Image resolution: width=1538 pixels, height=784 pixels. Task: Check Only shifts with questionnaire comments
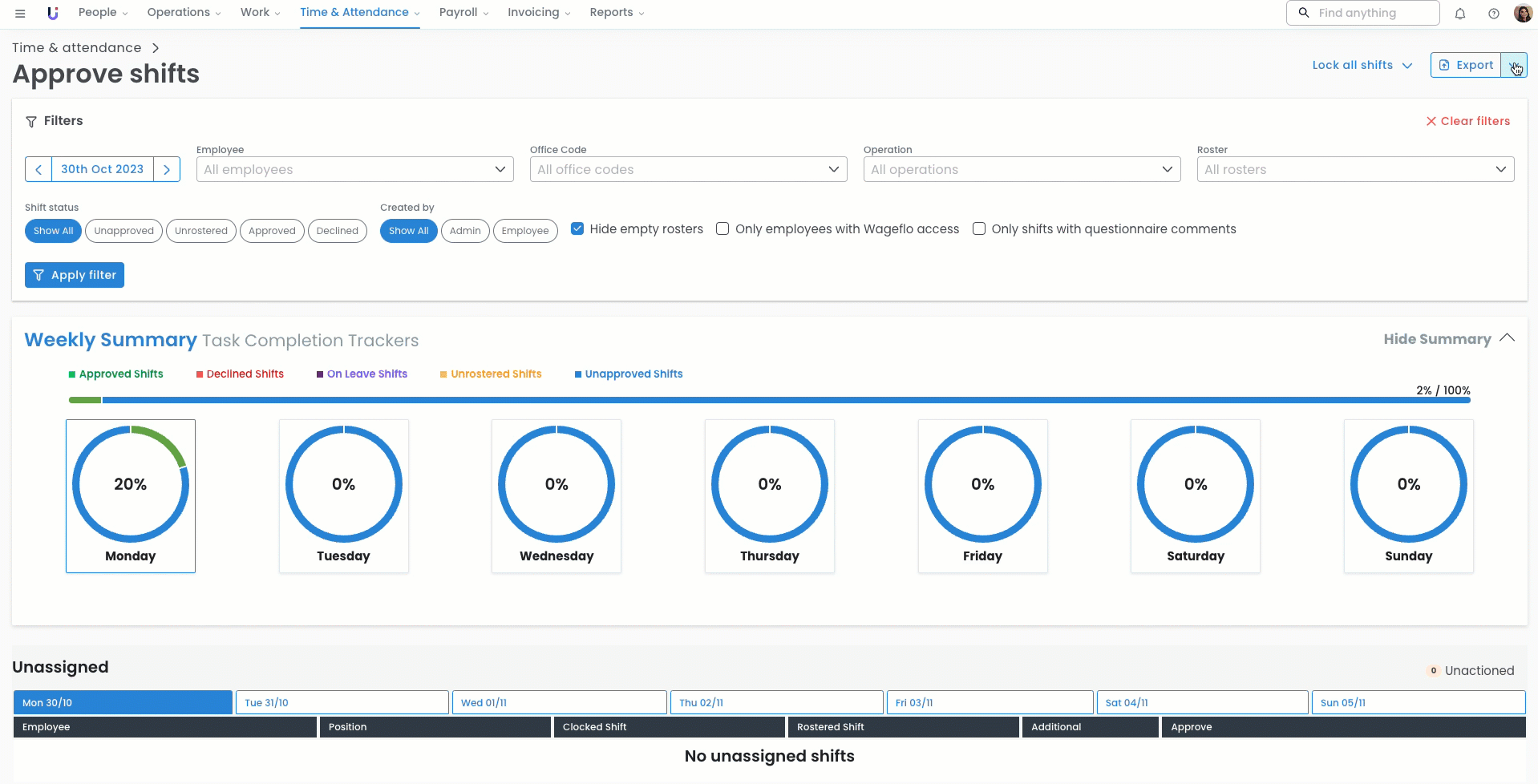(x=979, y=228)
